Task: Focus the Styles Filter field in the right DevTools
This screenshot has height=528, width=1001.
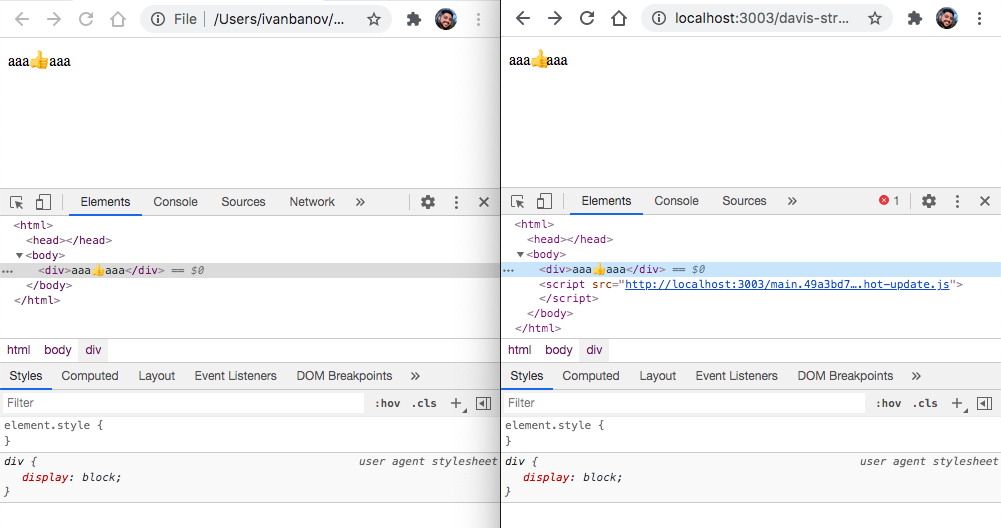Action: click(685, 403)
